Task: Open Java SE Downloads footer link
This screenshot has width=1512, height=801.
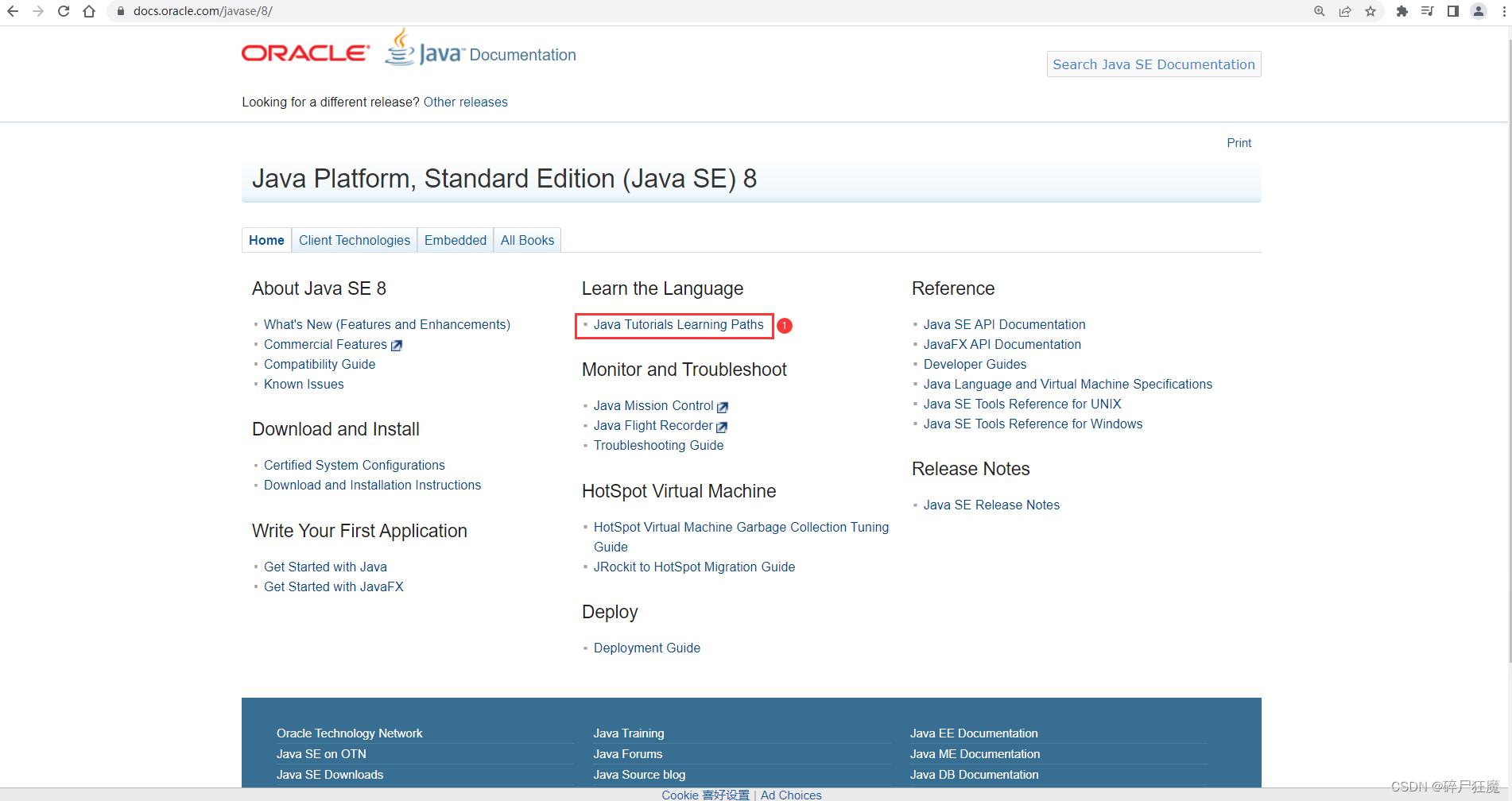Action: 330,774
